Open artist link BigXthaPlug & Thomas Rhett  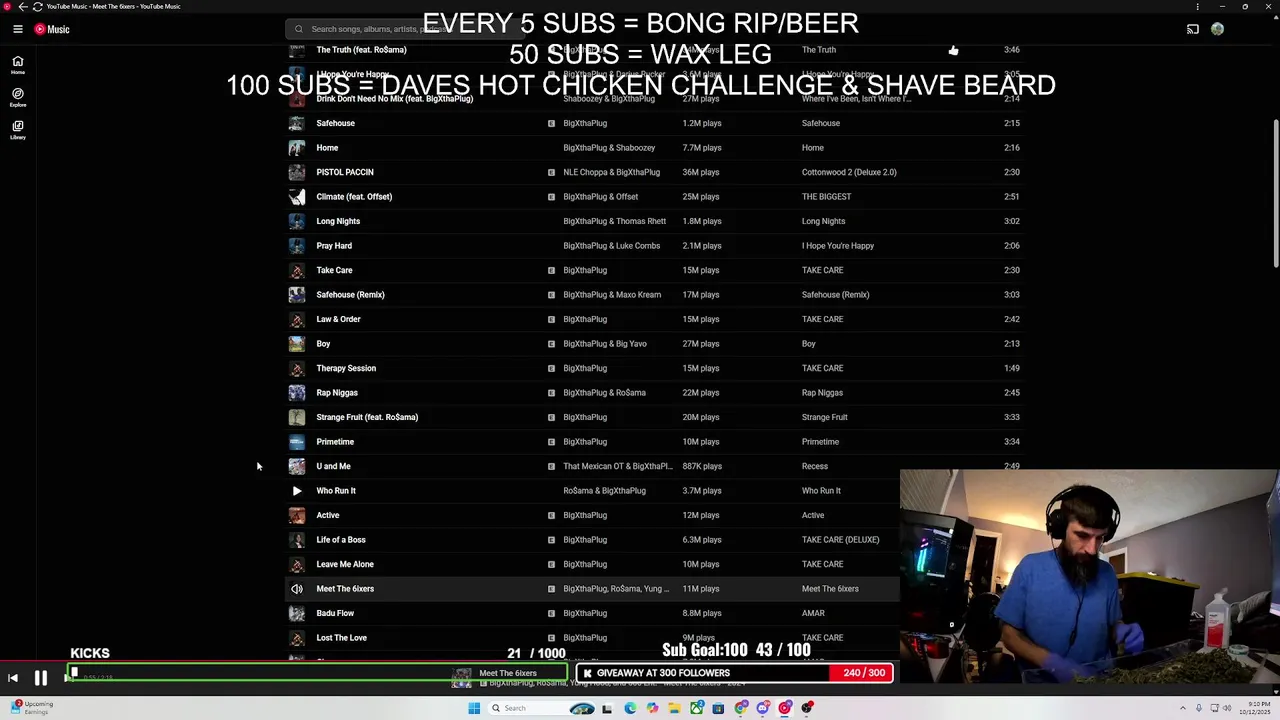click(x=614, y=221)
